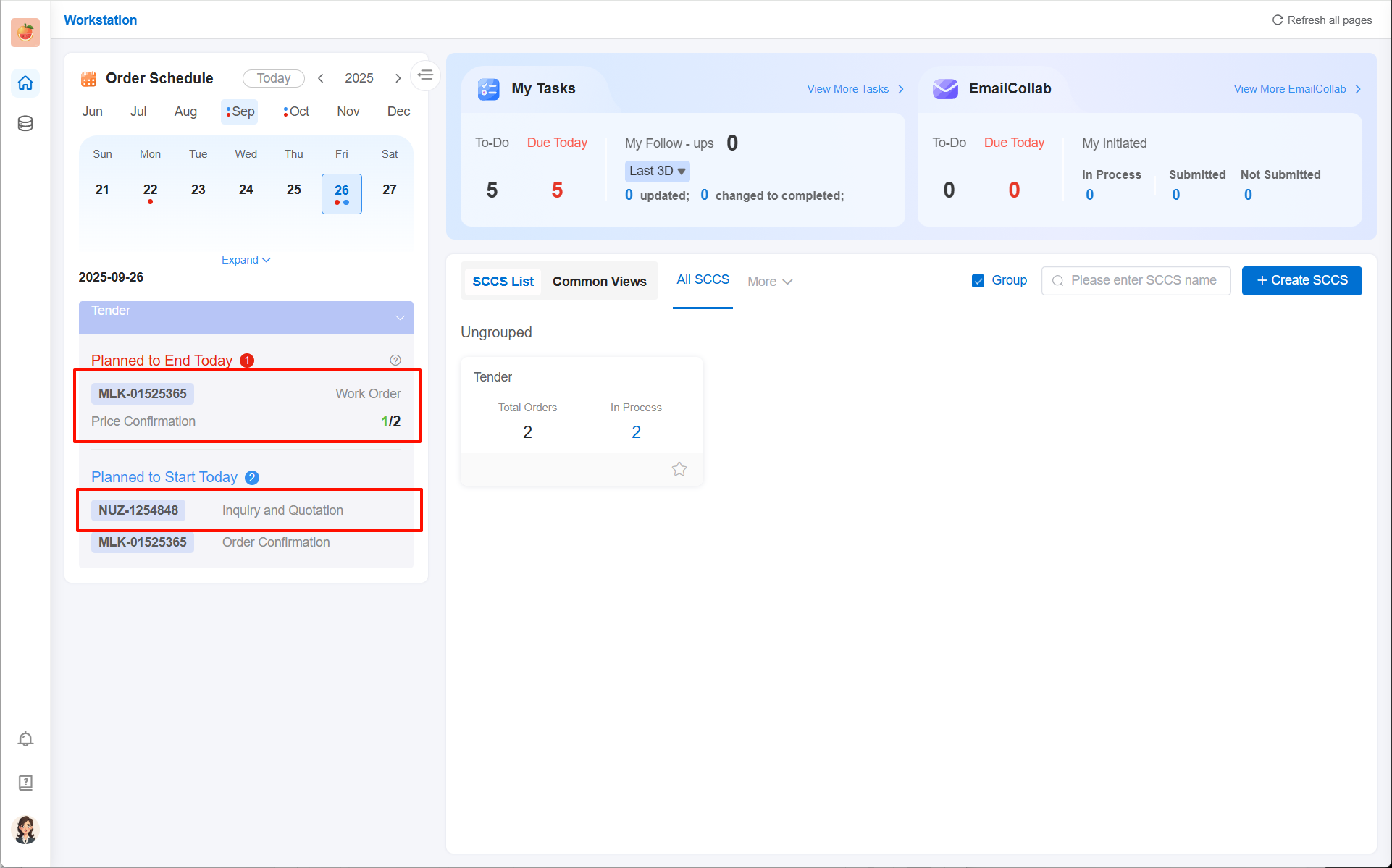This screenshot has height=868, width=1392.
Task: Open the More dropdown next to All SCCS
Action: pyautogui.click(x=769, y=282)
